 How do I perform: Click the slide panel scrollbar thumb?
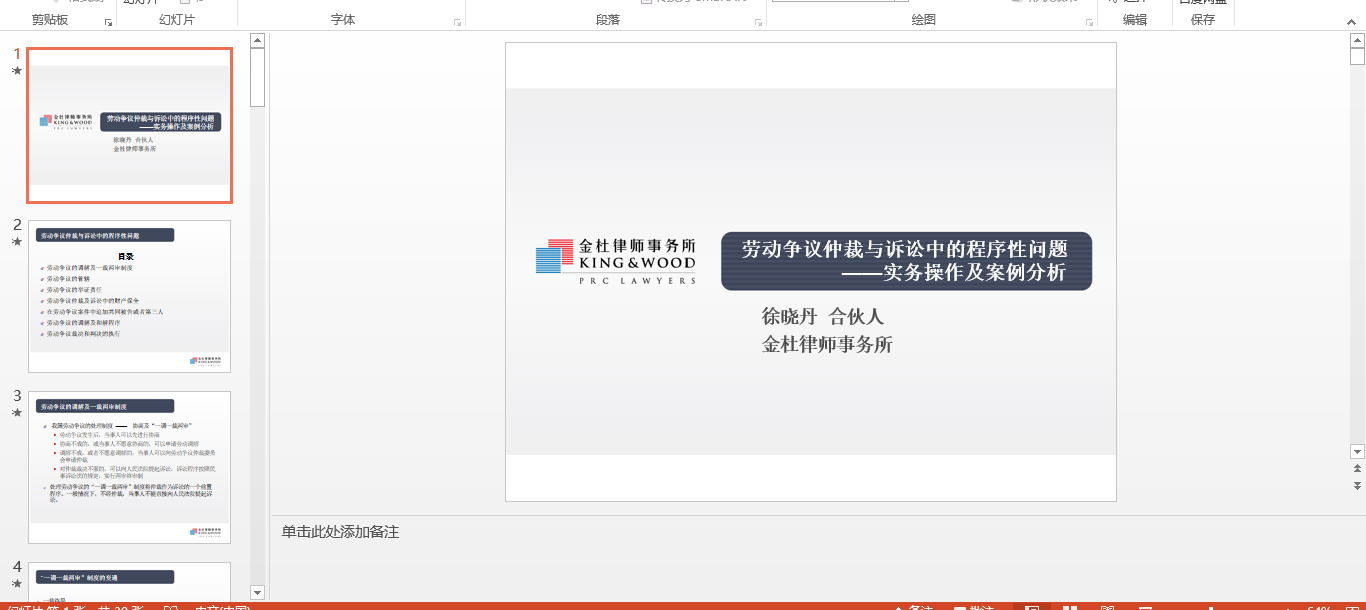tap(257, 77)
